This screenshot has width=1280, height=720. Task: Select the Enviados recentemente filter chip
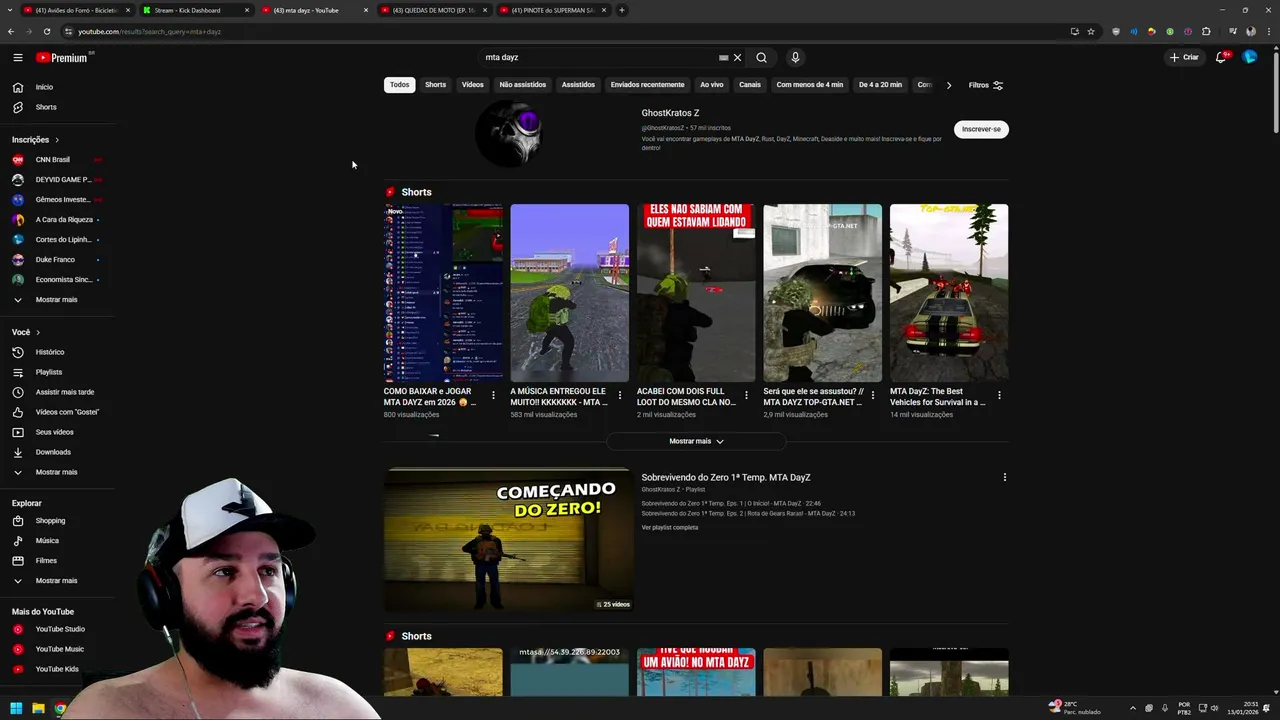coord(648,85)
